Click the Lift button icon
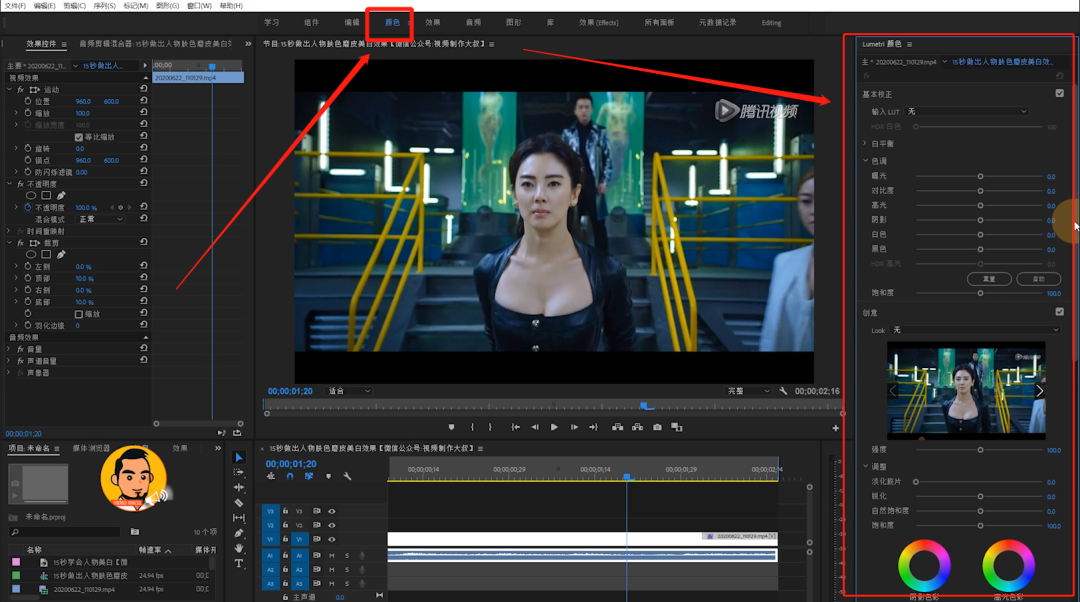This screenshot has width=1080, height=602. [x=618, y=427]
